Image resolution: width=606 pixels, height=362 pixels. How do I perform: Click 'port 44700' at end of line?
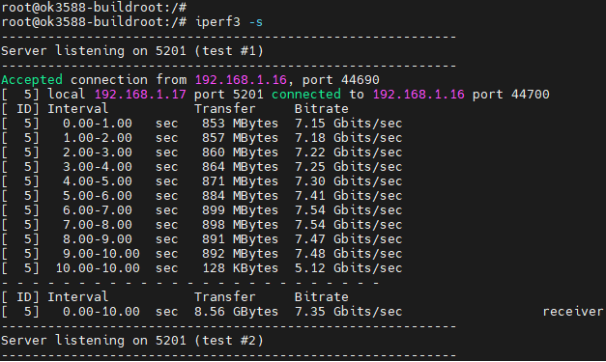point(511,94)
